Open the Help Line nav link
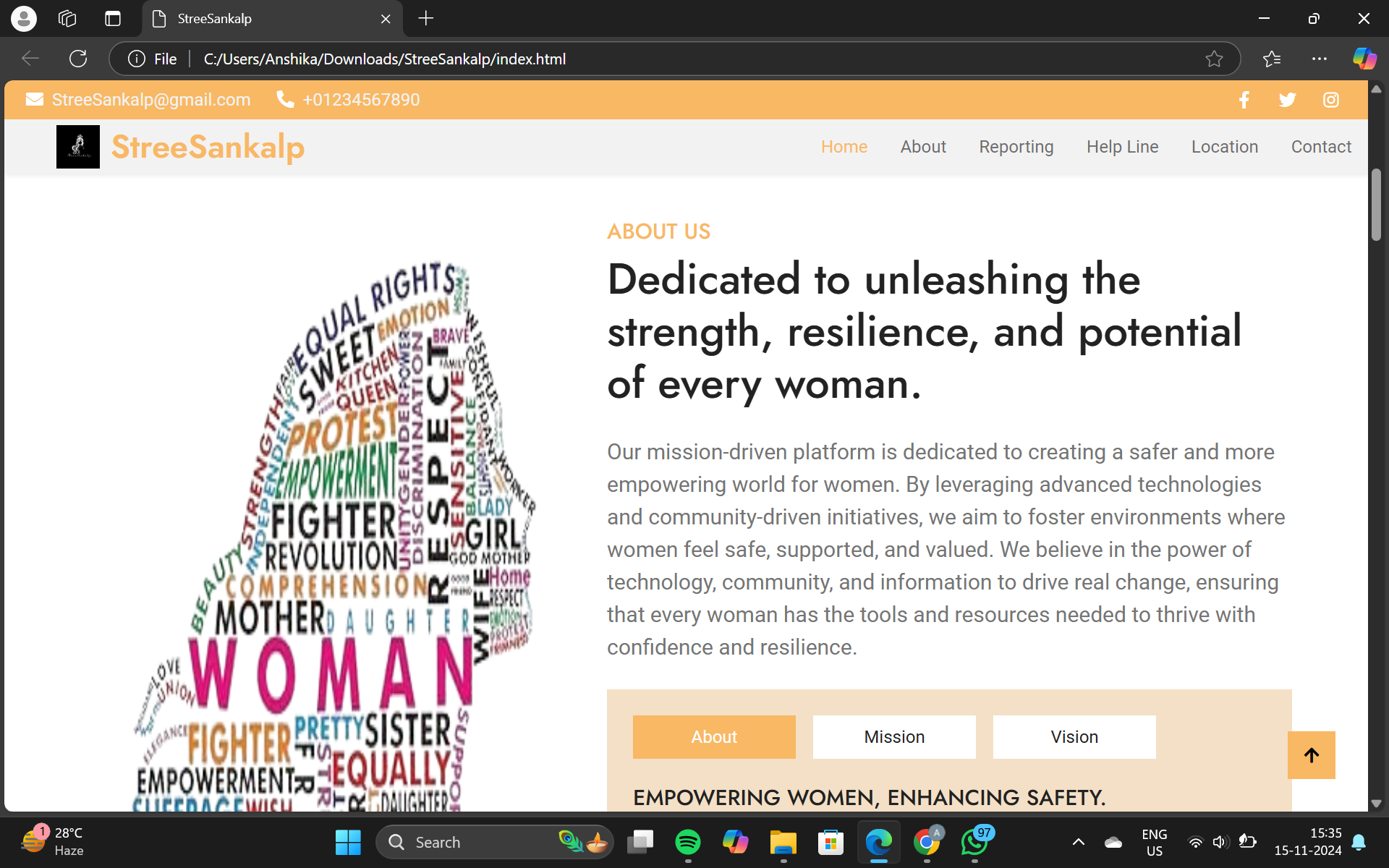The width and height of the screenshot is (1389, 868). 1122,147
